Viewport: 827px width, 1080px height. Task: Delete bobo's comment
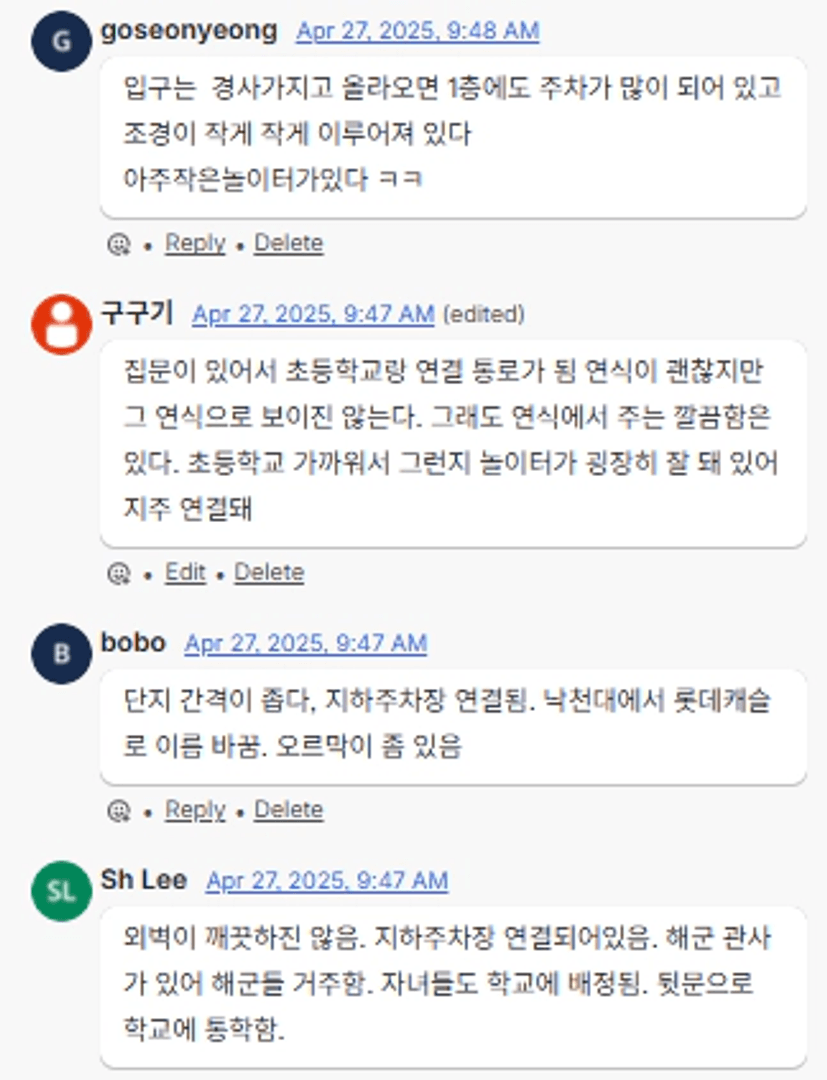(288, 809)
